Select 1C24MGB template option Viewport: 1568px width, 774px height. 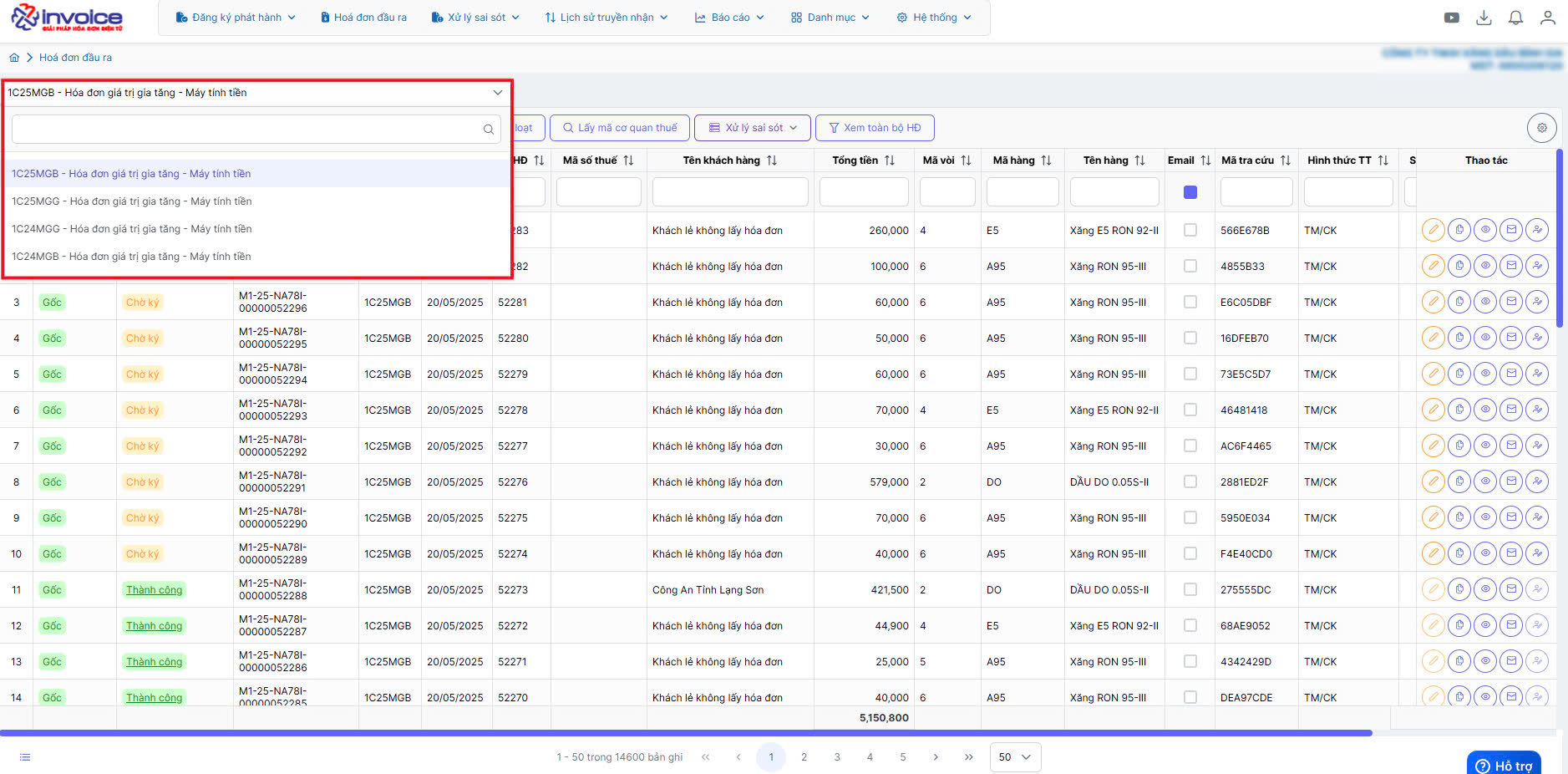coord(256,257)
